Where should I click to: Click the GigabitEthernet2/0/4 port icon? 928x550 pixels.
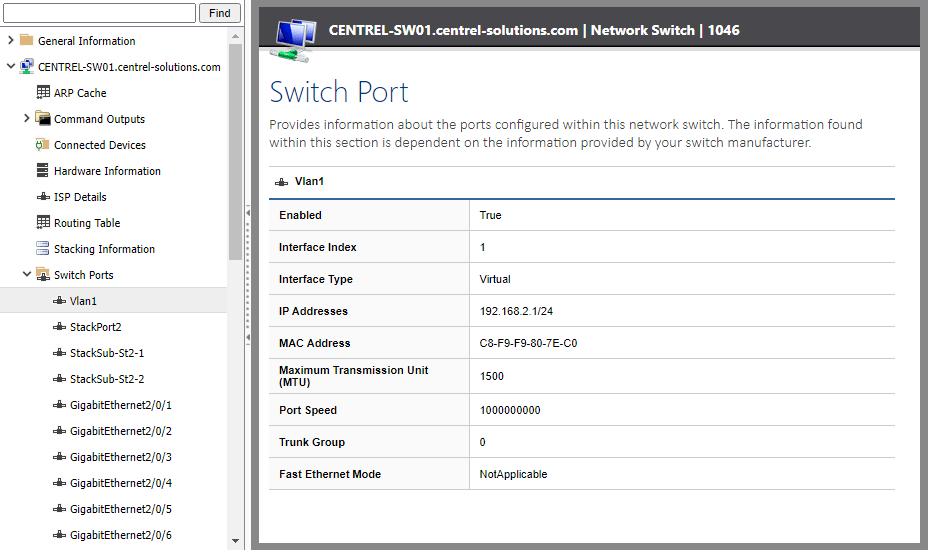click(59, 483)
